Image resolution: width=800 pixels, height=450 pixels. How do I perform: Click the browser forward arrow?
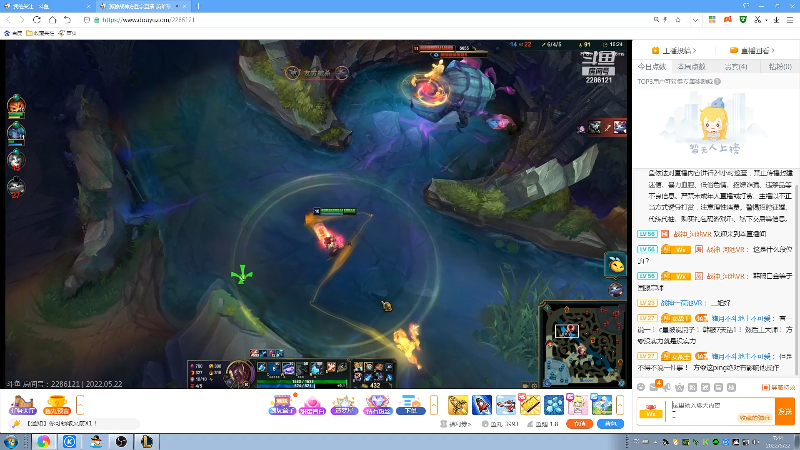tap(22, 19)
